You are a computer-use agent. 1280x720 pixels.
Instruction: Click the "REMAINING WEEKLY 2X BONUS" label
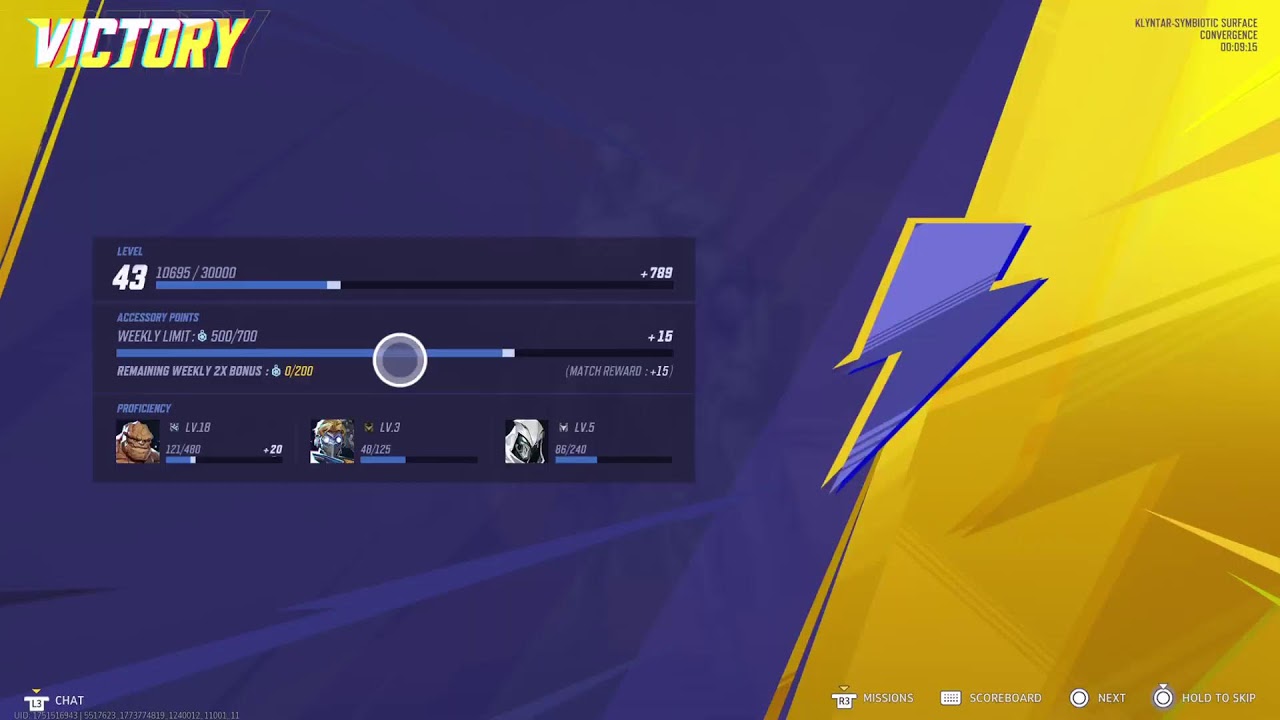click(x=189, y=371)
